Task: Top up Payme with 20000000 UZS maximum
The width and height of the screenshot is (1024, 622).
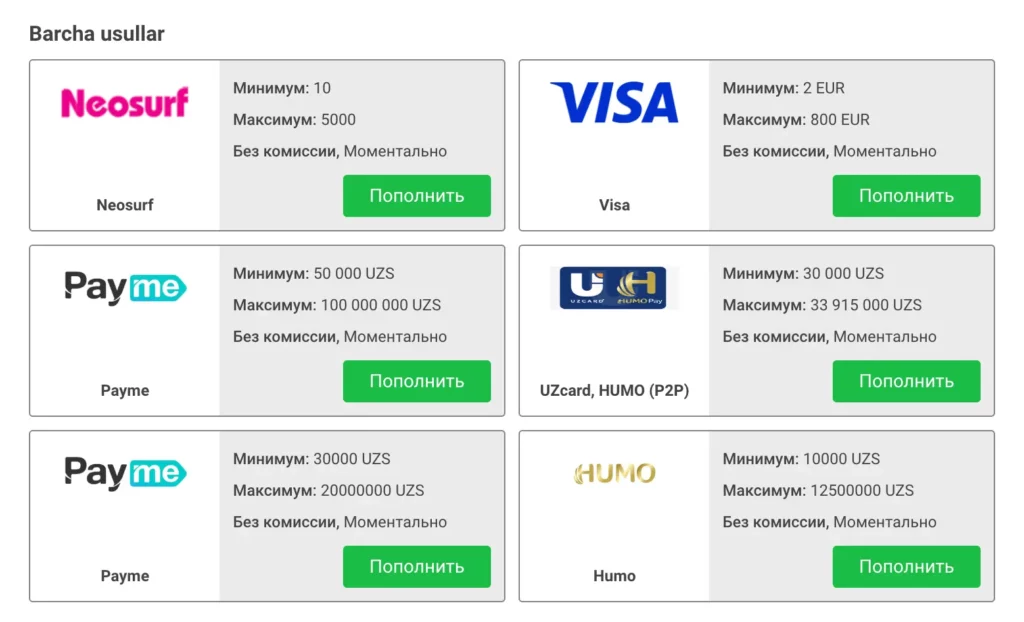Action: [x=416, y=566]
